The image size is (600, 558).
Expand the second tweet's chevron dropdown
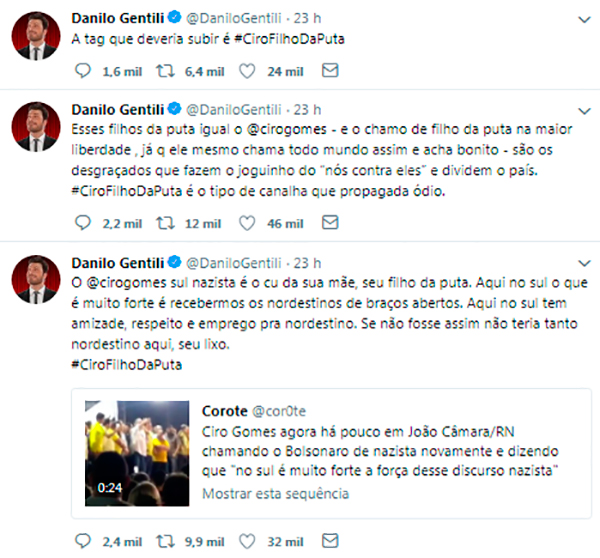(x=584, y=111)
